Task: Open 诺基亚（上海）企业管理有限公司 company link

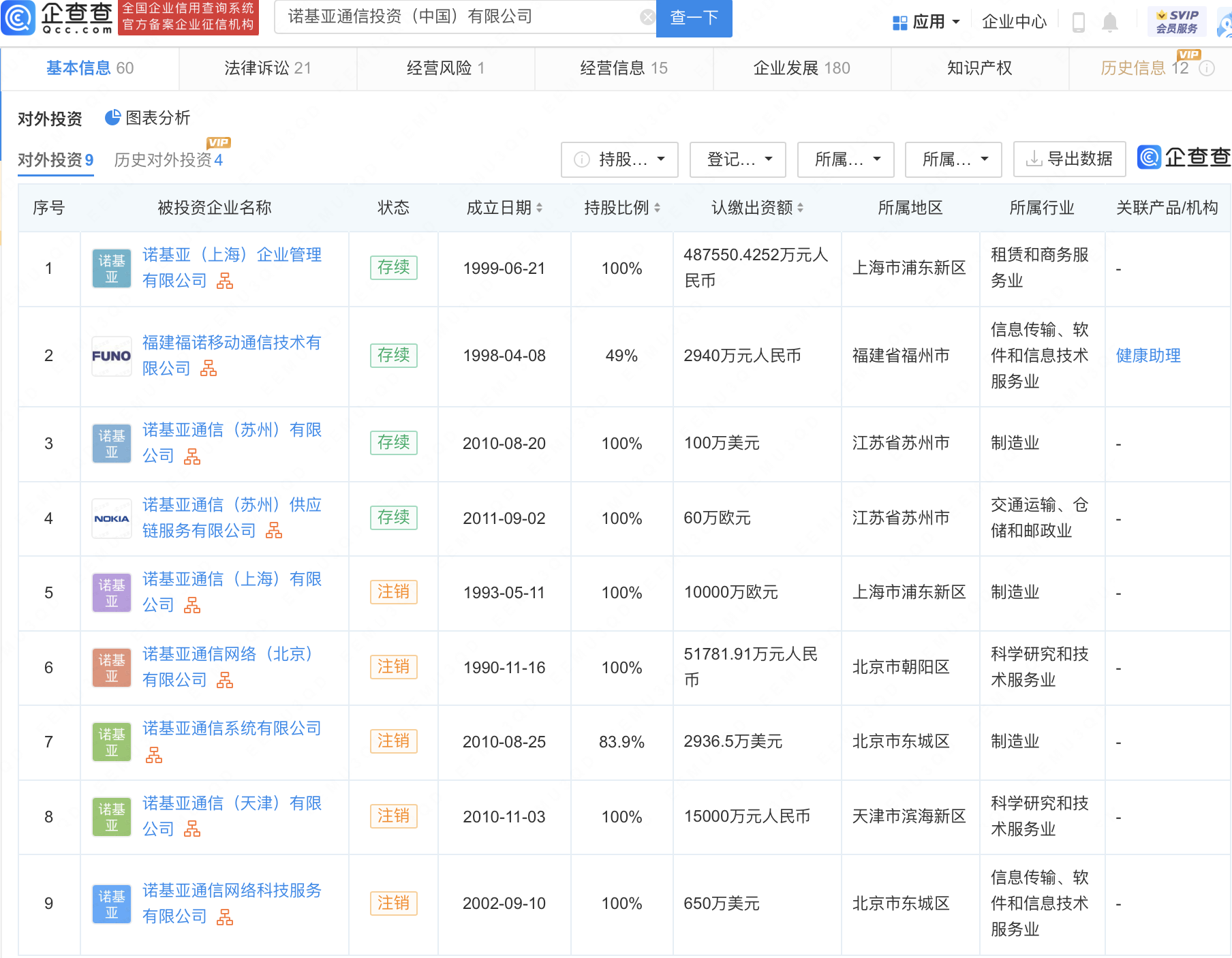Action: 232,268
